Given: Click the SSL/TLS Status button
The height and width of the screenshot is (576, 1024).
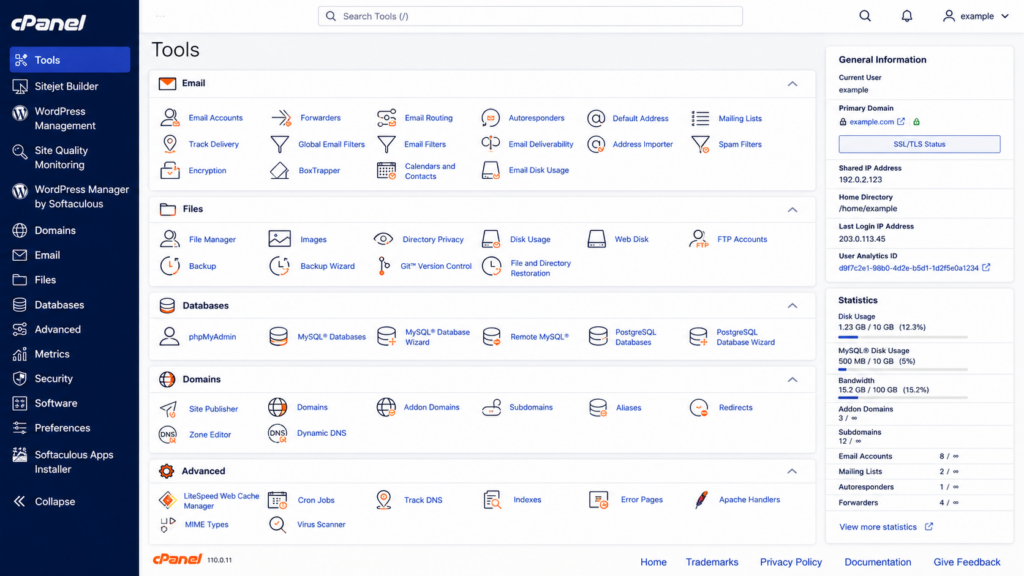Looking at the screenshot, I should coord(919,144).
